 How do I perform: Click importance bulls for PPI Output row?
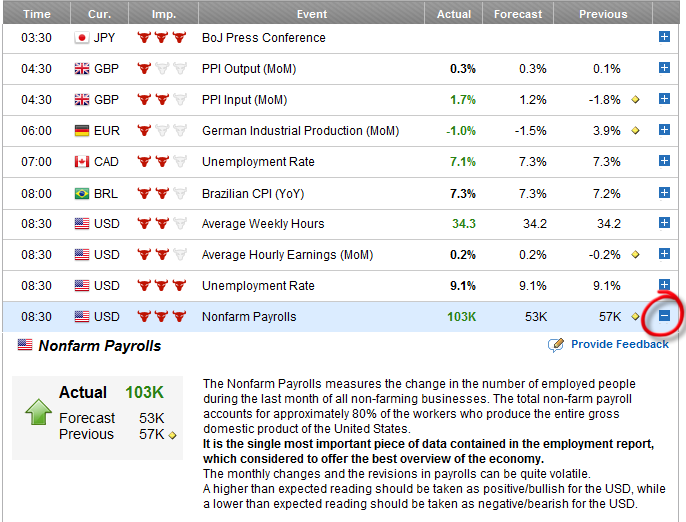click(x=161, y=69)
